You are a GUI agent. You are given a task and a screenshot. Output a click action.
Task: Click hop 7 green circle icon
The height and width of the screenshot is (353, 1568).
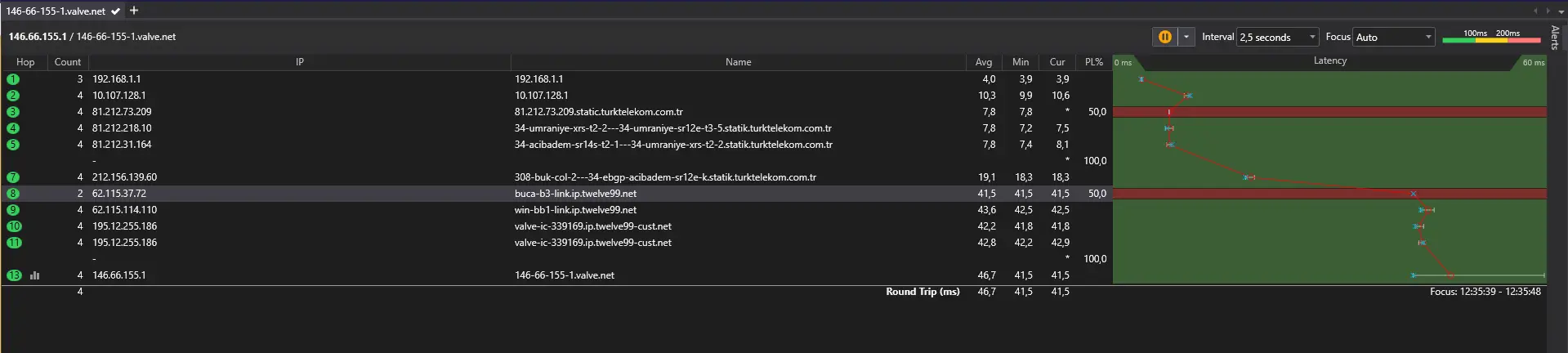pos(13,177)
